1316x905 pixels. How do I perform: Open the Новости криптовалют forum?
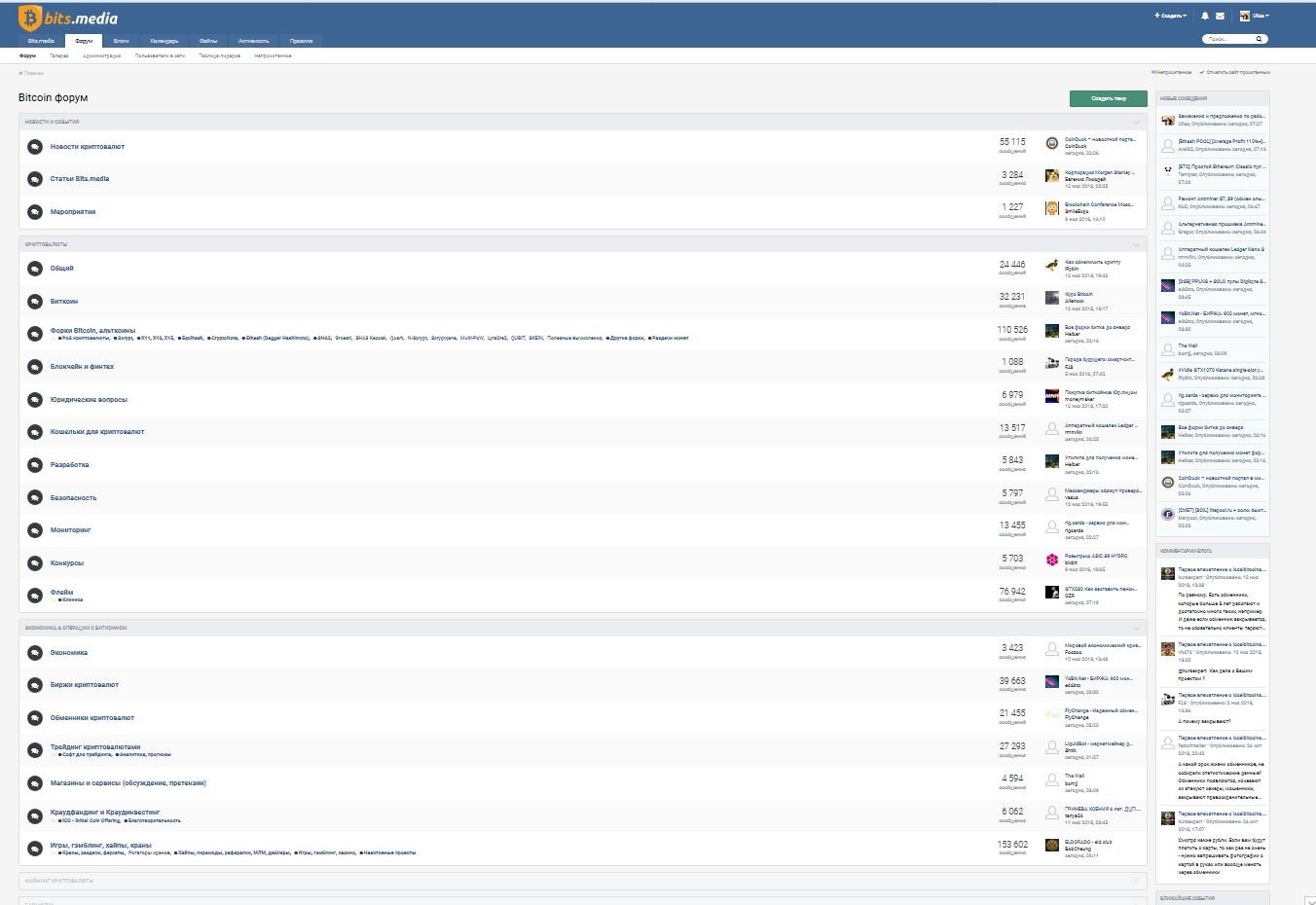(x=88, y=147)
